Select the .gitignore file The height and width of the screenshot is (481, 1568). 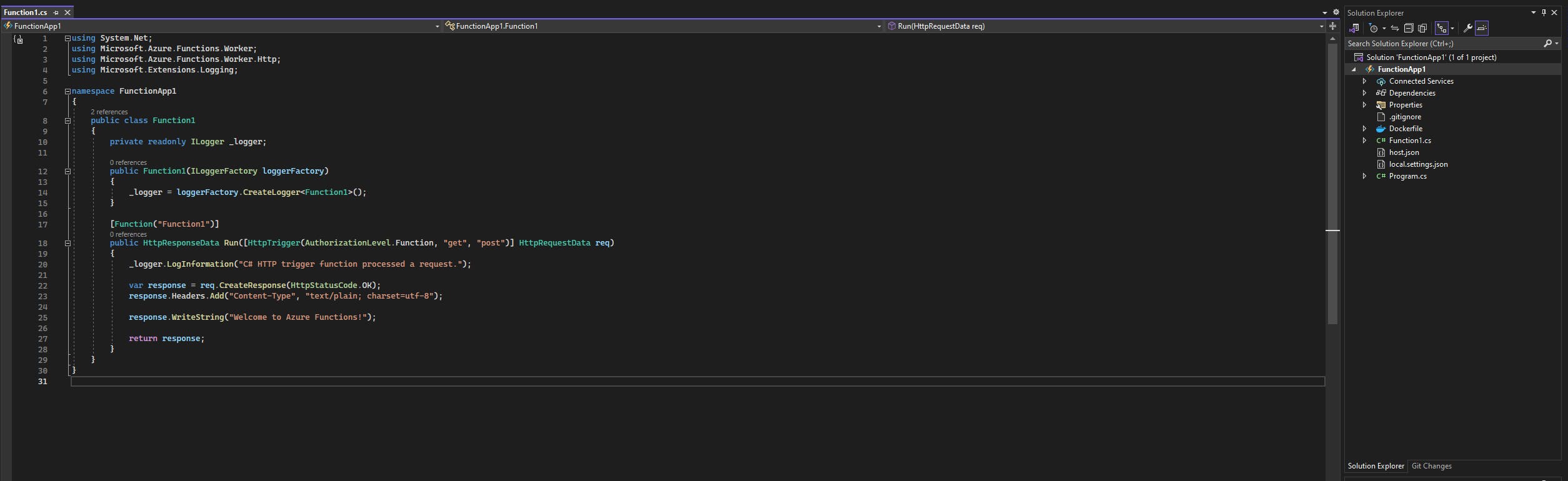coord(1405,117)
